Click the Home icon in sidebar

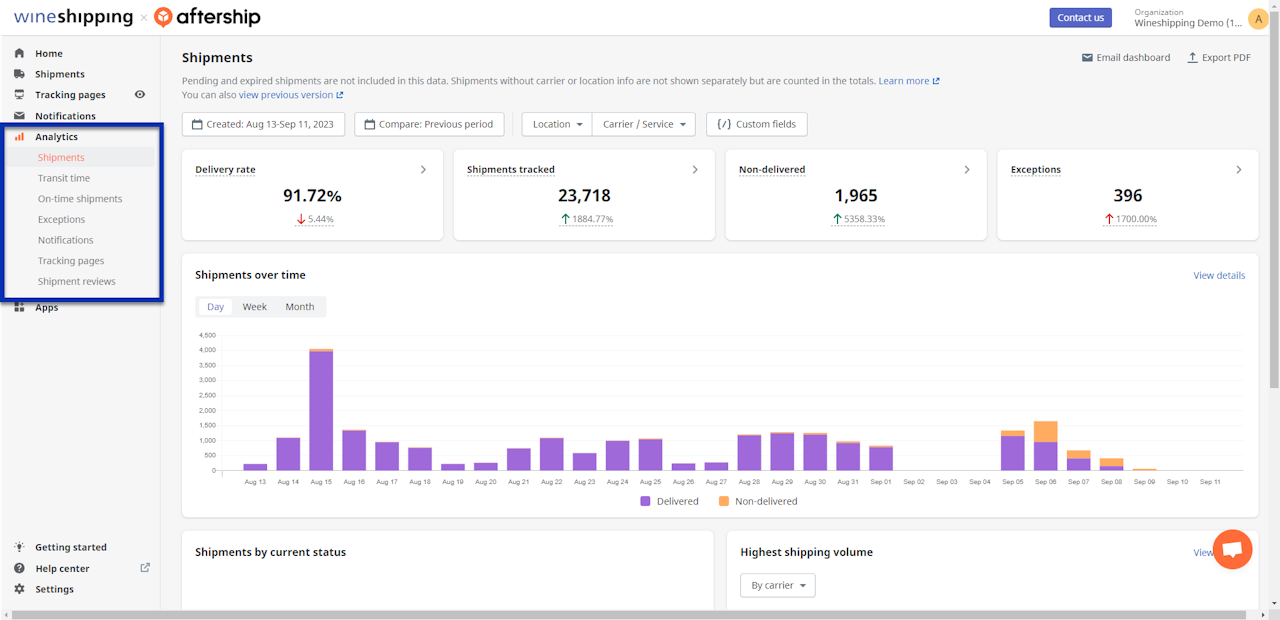[19, 53]
